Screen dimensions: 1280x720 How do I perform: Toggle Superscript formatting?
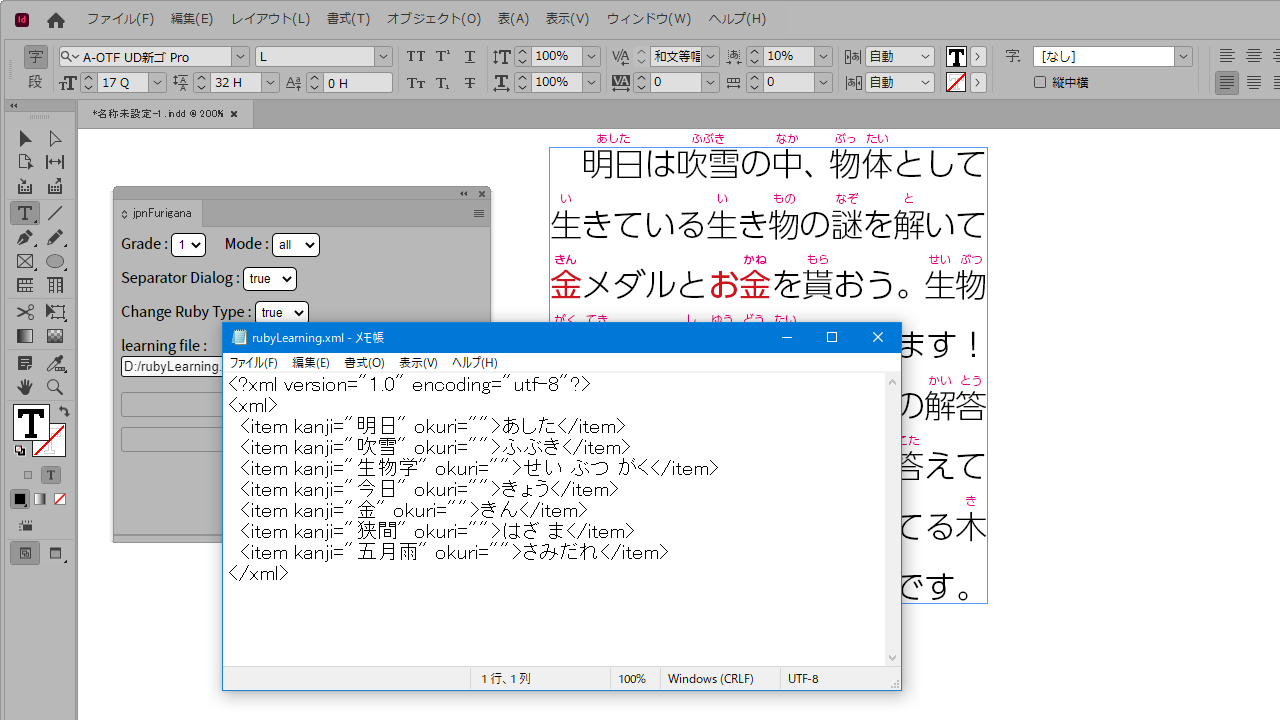(443, 57)
